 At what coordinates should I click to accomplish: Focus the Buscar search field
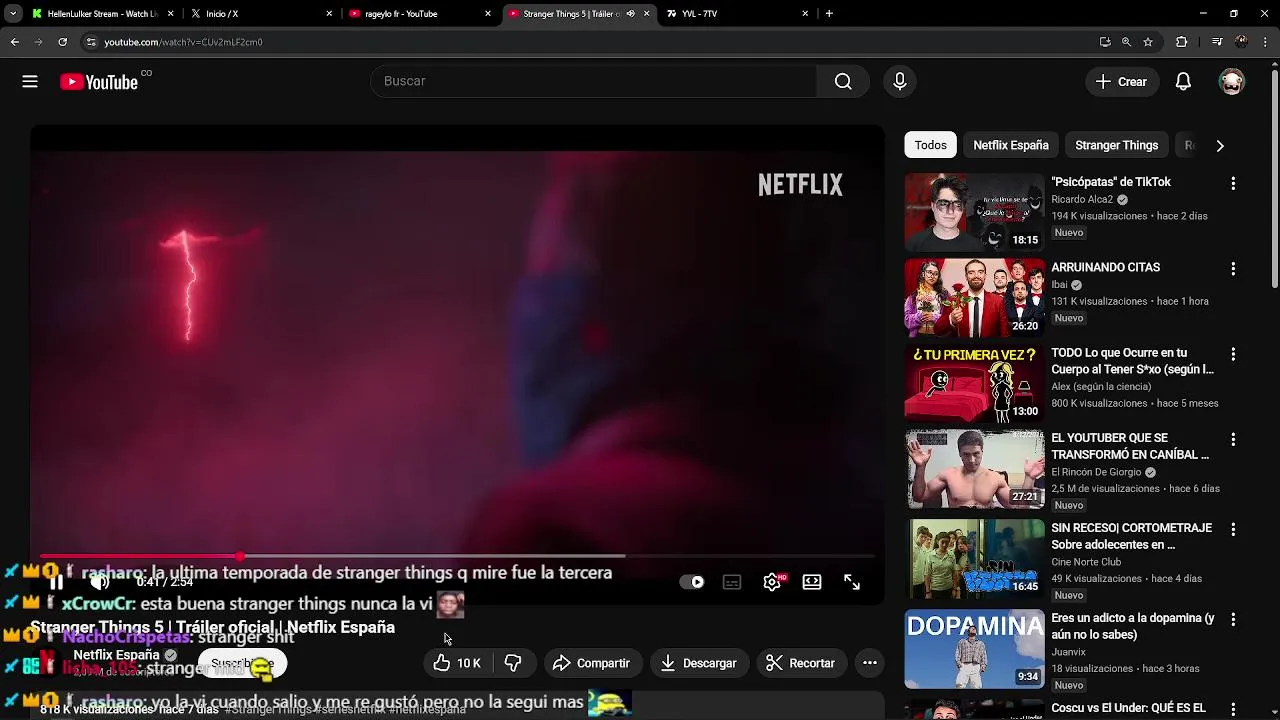tap(594, 81)
